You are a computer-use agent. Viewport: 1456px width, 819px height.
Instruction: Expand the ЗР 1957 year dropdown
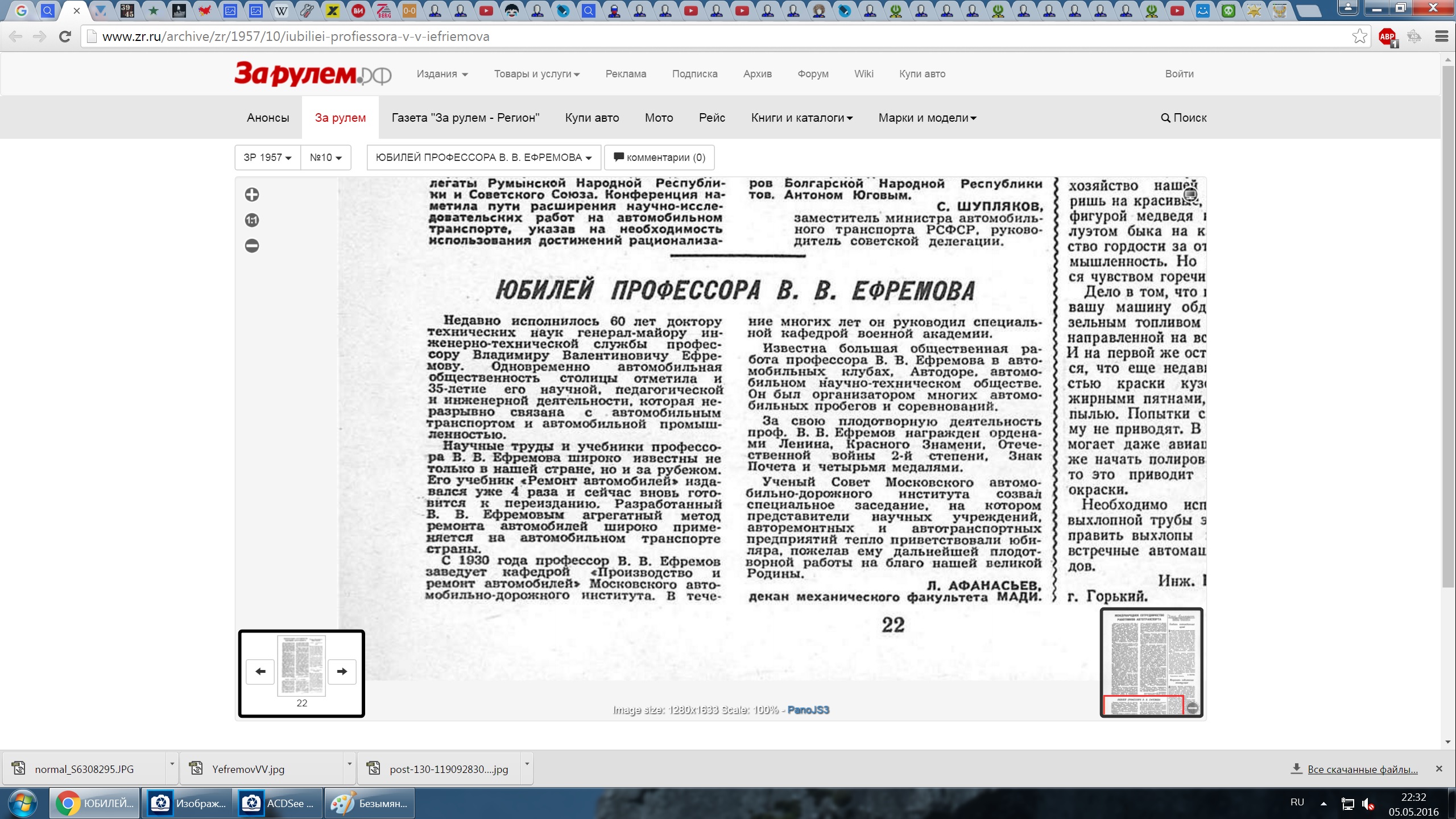(267, 158)
